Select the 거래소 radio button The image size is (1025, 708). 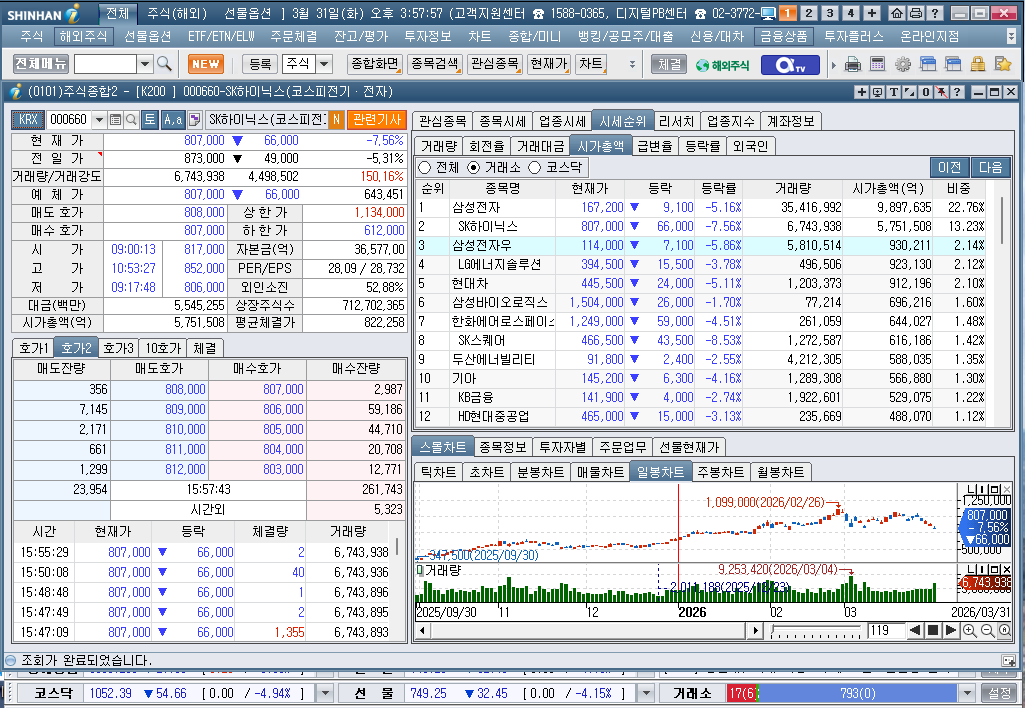pos(473,167)
